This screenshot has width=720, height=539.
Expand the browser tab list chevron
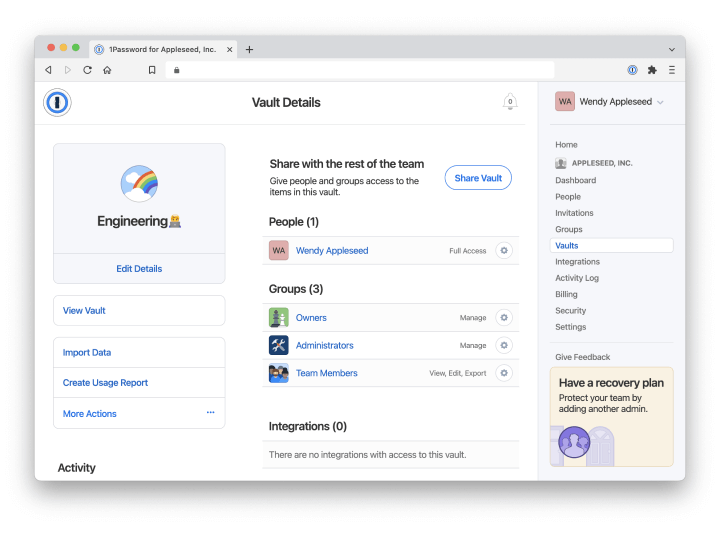672,50
